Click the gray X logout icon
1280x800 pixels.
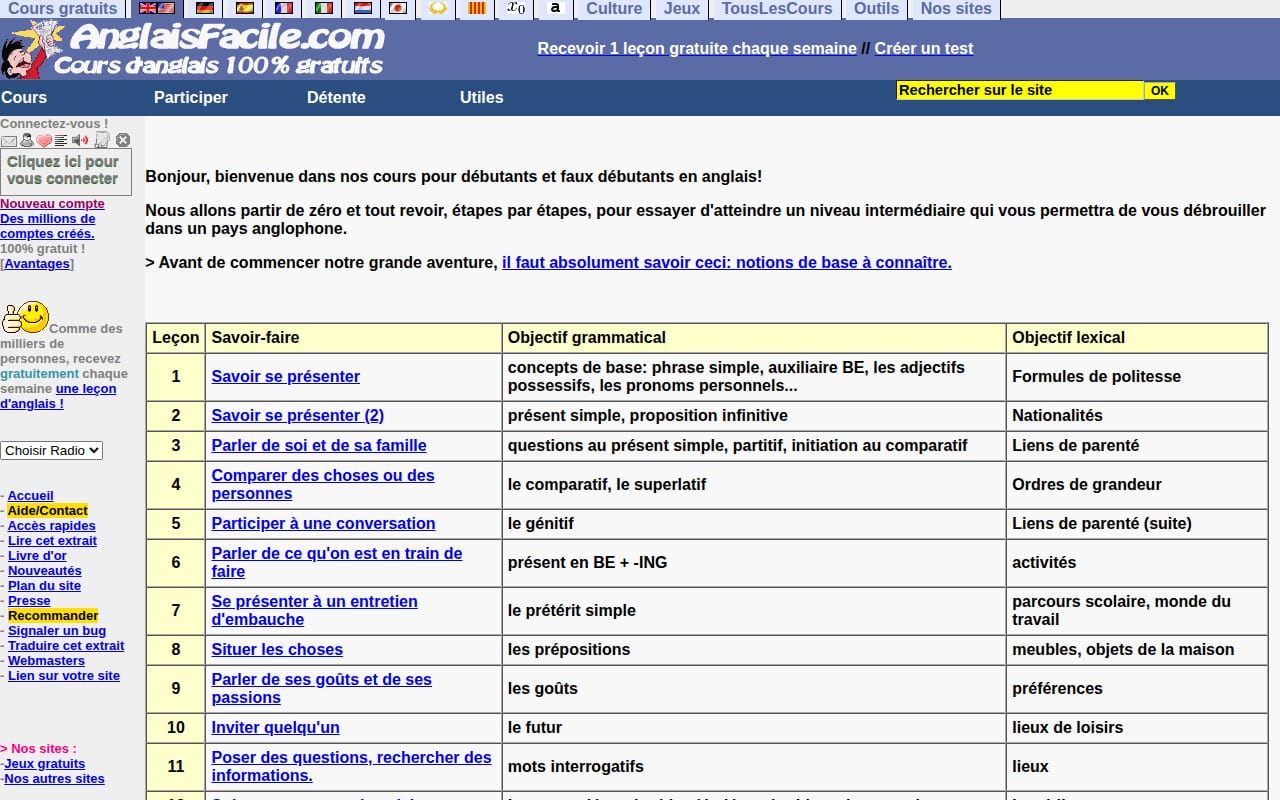[123, 140]
